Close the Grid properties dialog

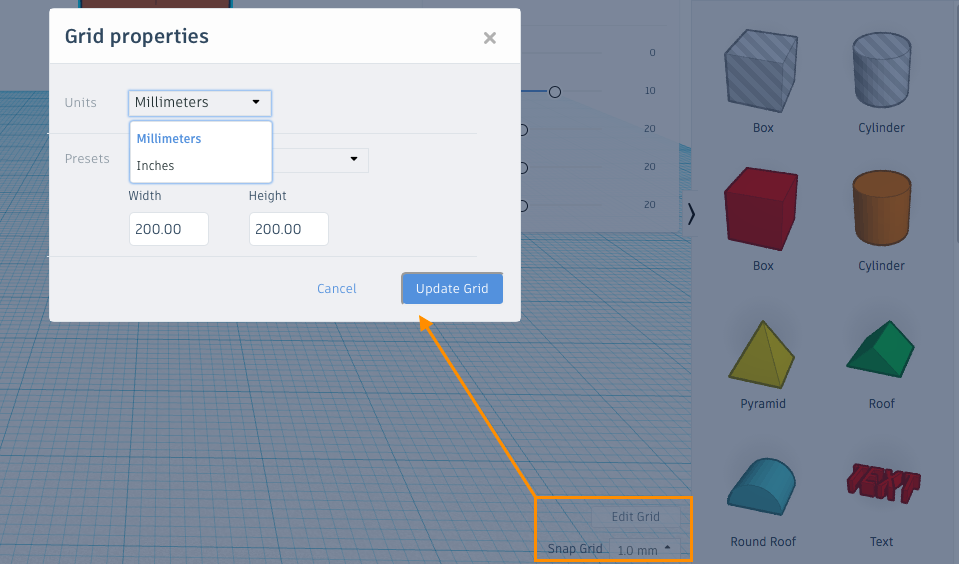coord(489,38)
